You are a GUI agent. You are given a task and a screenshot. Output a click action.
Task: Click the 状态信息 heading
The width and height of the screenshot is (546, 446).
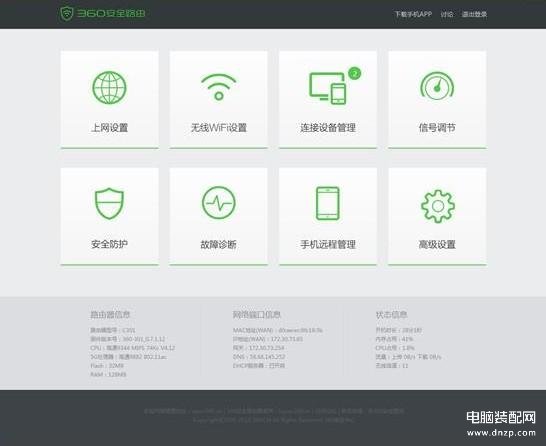pos(391,315)
